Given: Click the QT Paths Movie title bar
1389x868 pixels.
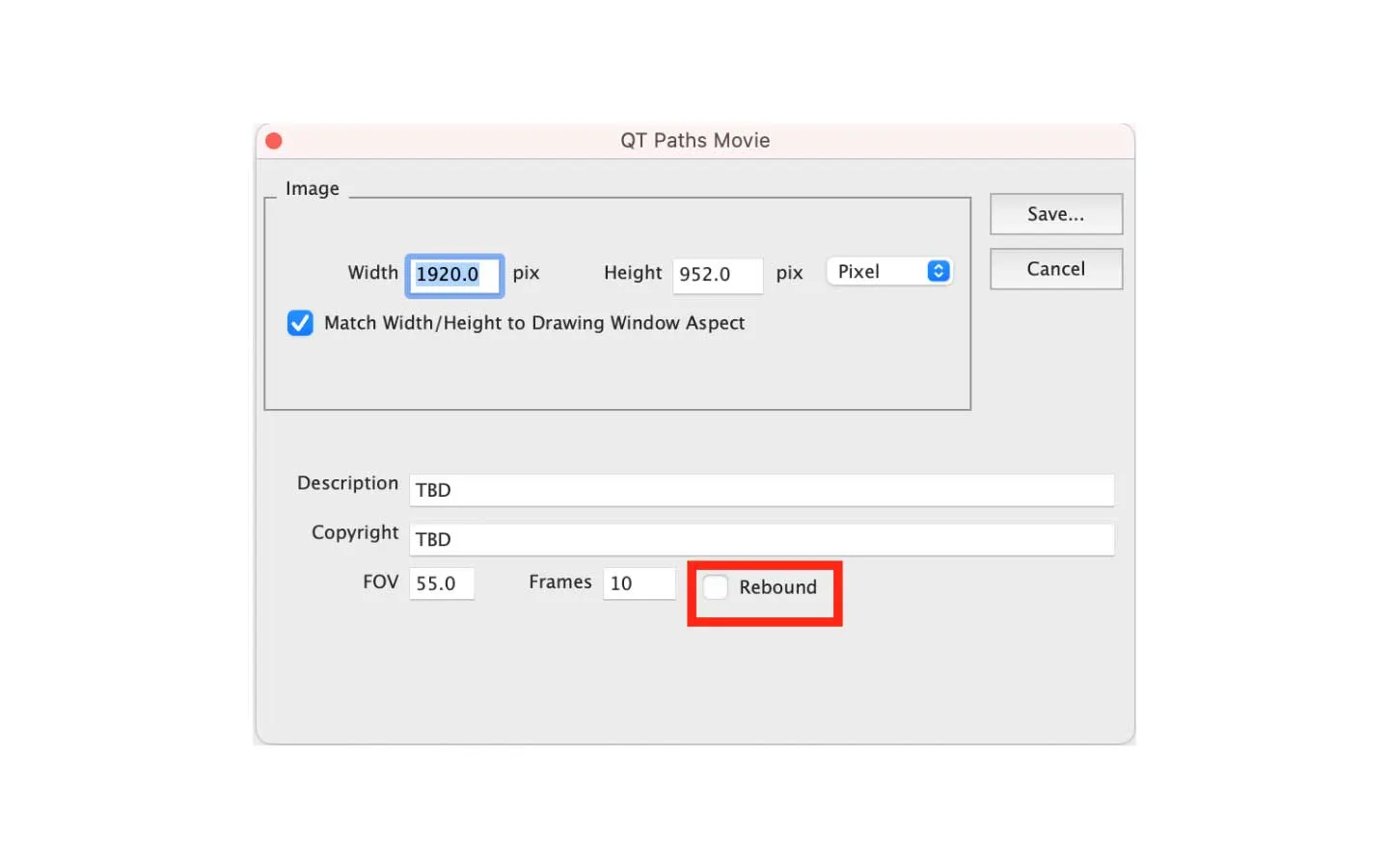Looking at the screenshot, I should coord(694,140).
